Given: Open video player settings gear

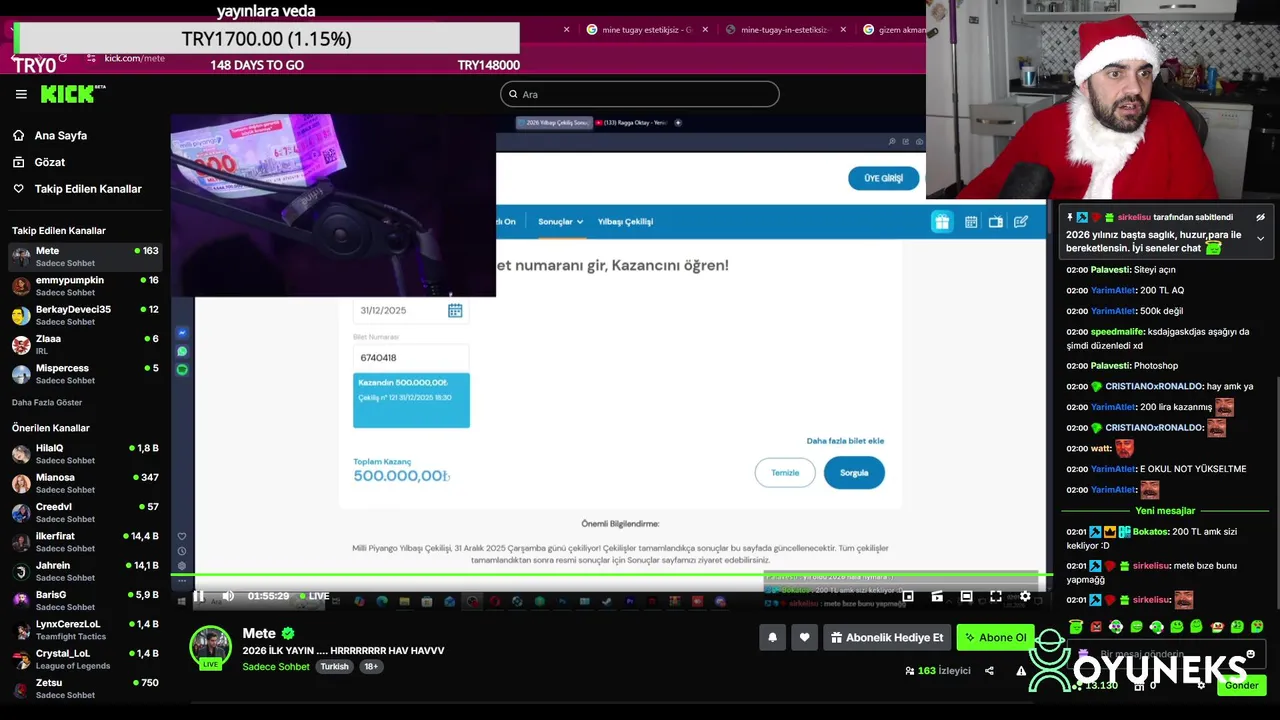Looking at the screenshot, I should click(1025, 596).
